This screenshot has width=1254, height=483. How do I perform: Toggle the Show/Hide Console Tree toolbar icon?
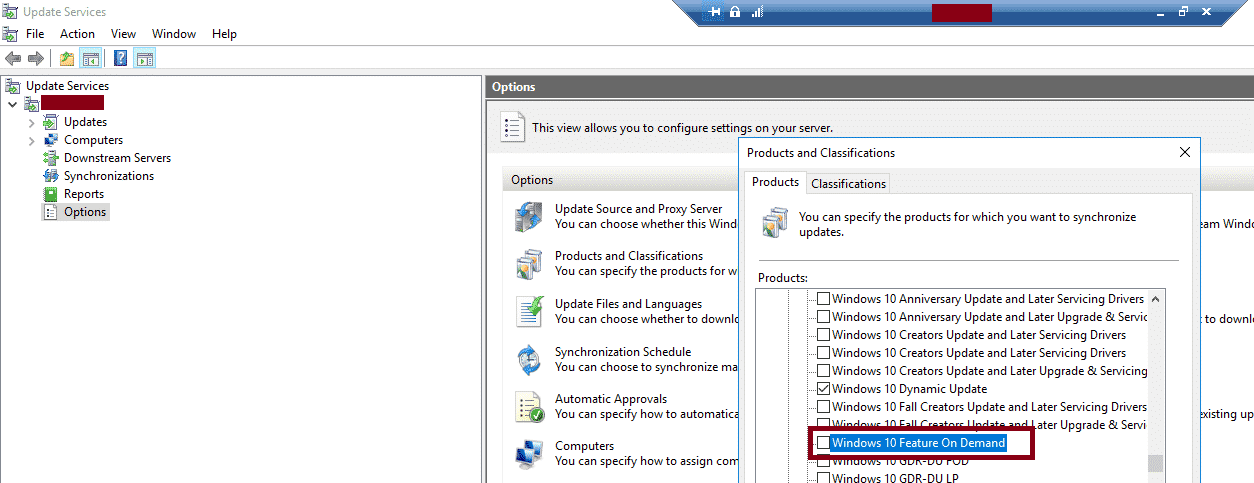[91, 59]
